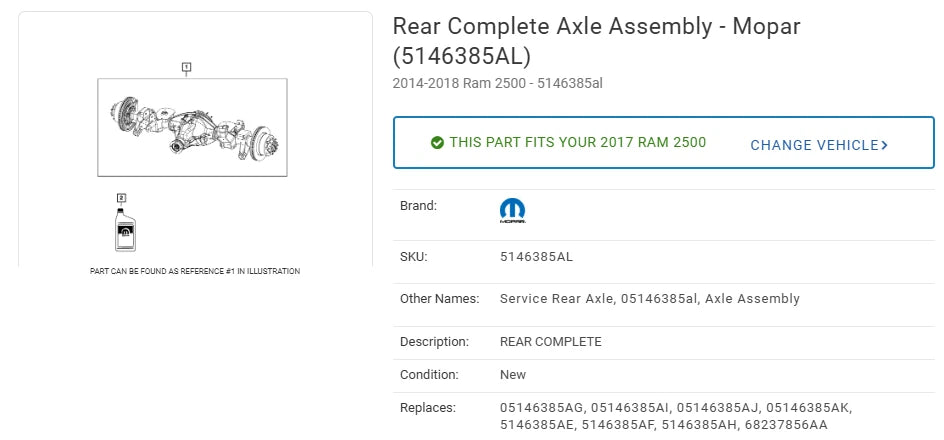Click the green checkmark fitment icon

point(438,143)
